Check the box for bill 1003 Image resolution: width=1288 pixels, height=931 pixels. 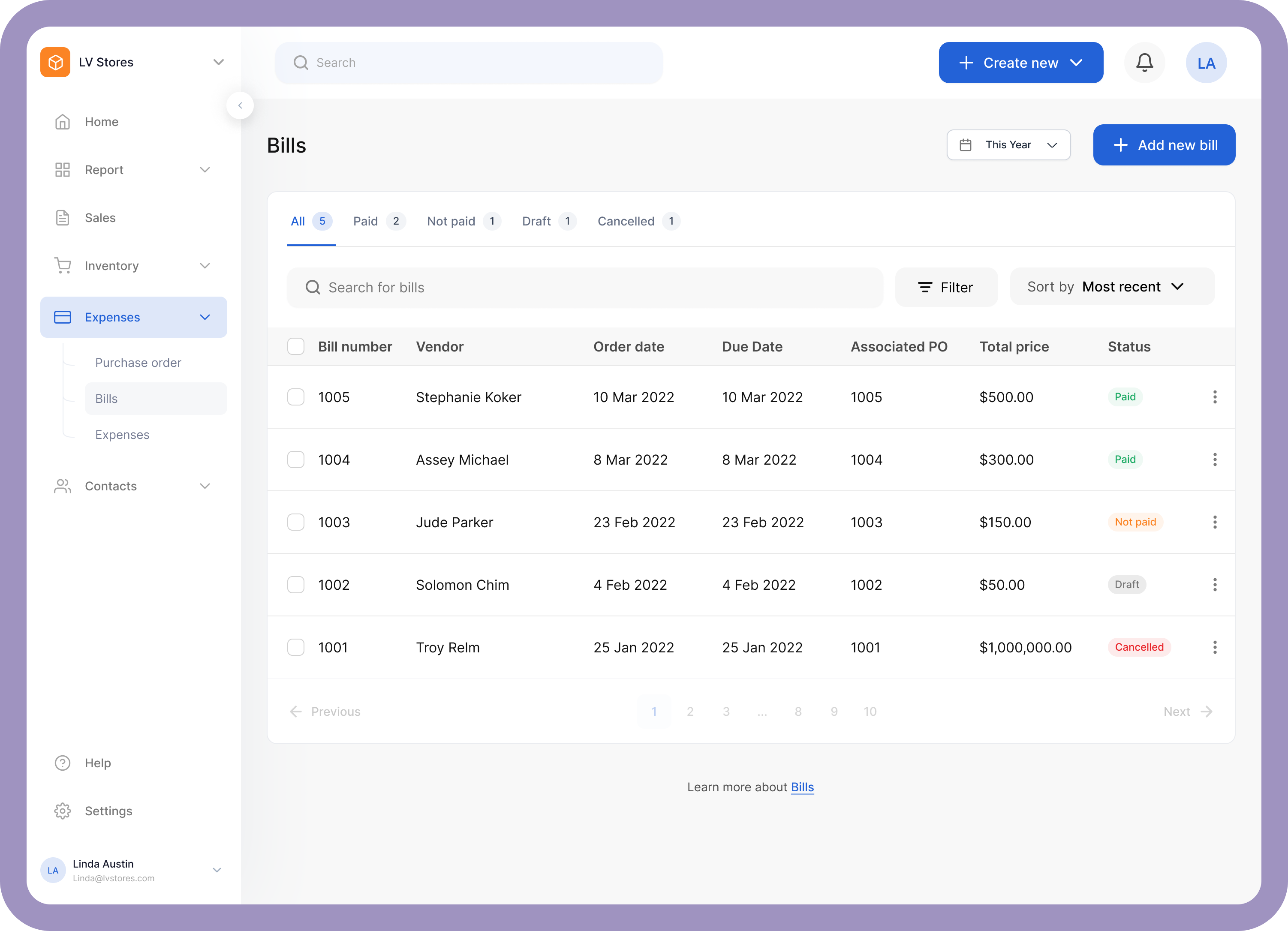pyautogui.click(x=296, y=522)
